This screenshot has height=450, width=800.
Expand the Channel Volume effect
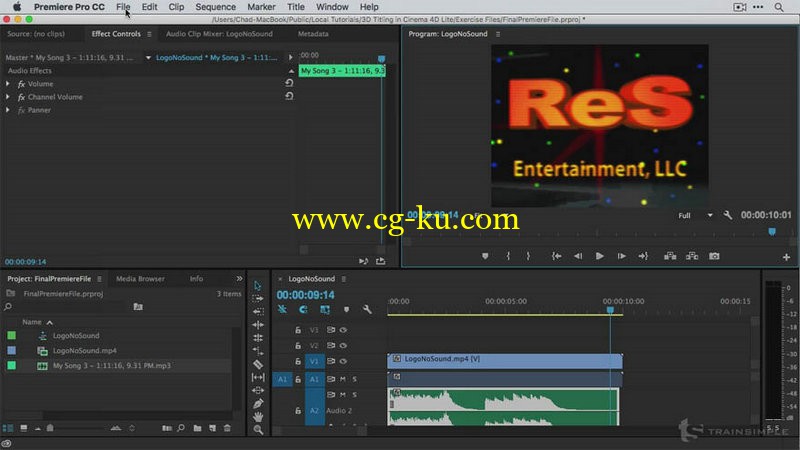[x=8, y=96]
